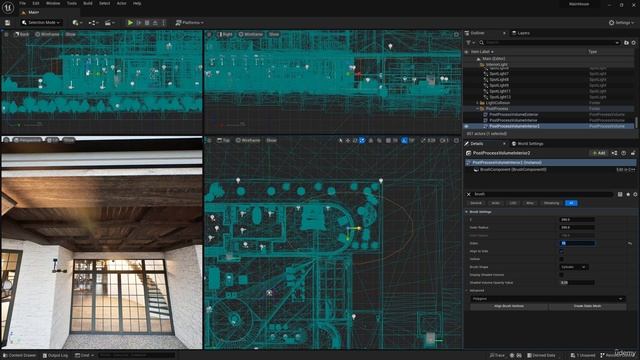
Task: Open the Actor menu
Action: point(122,3)
